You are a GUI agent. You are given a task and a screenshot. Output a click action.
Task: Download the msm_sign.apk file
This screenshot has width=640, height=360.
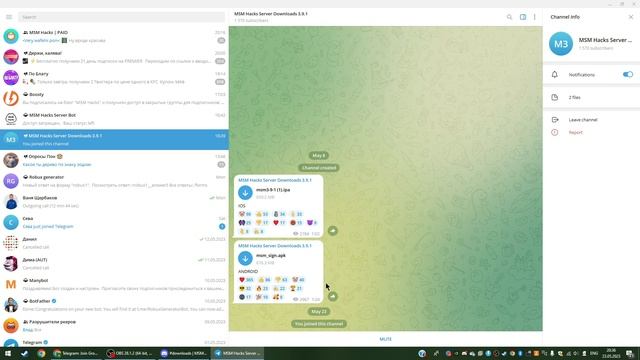coord(245,258)
